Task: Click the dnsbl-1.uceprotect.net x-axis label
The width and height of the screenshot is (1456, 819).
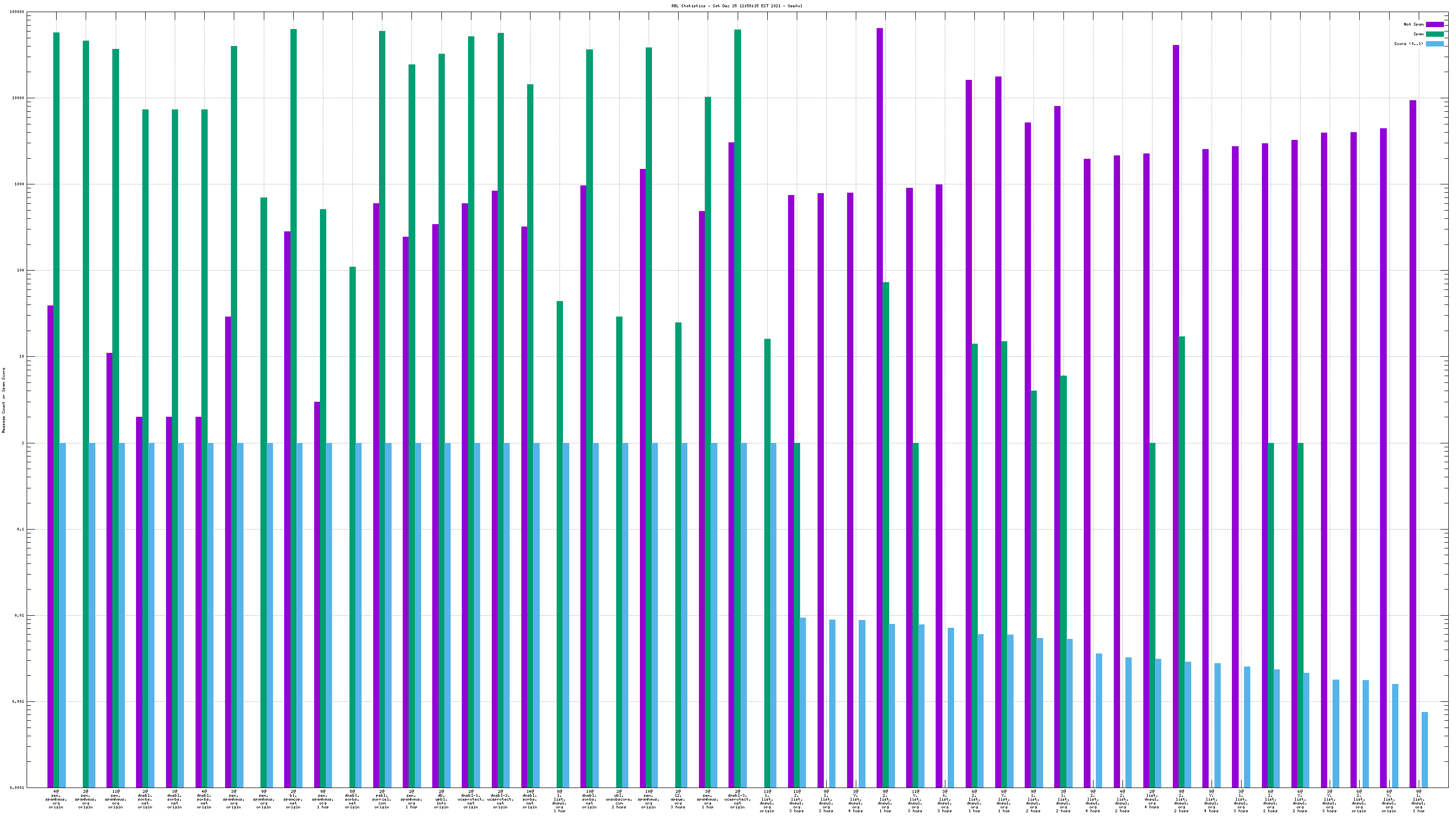Action: coord(471,799)
